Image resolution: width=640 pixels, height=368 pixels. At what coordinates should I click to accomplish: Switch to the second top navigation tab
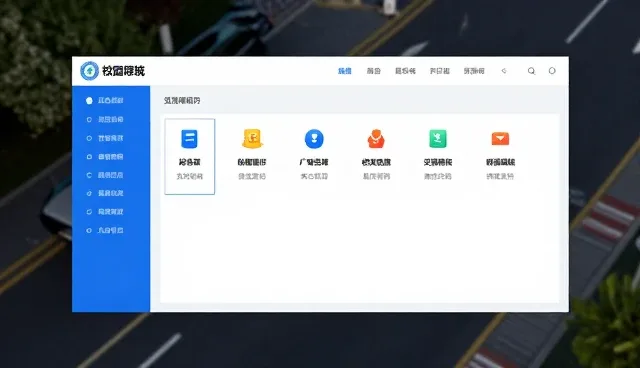pyautogui.click(x=373, y=71)
